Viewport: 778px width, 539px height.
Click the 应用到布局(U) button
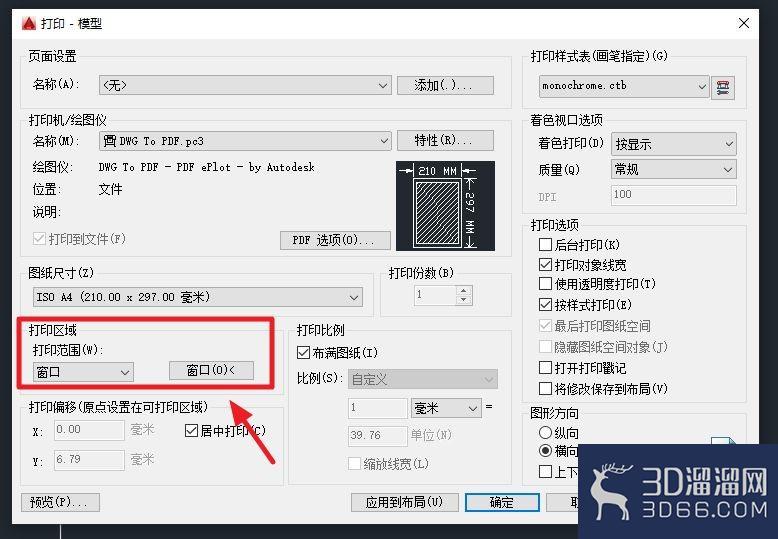[404, 502]
